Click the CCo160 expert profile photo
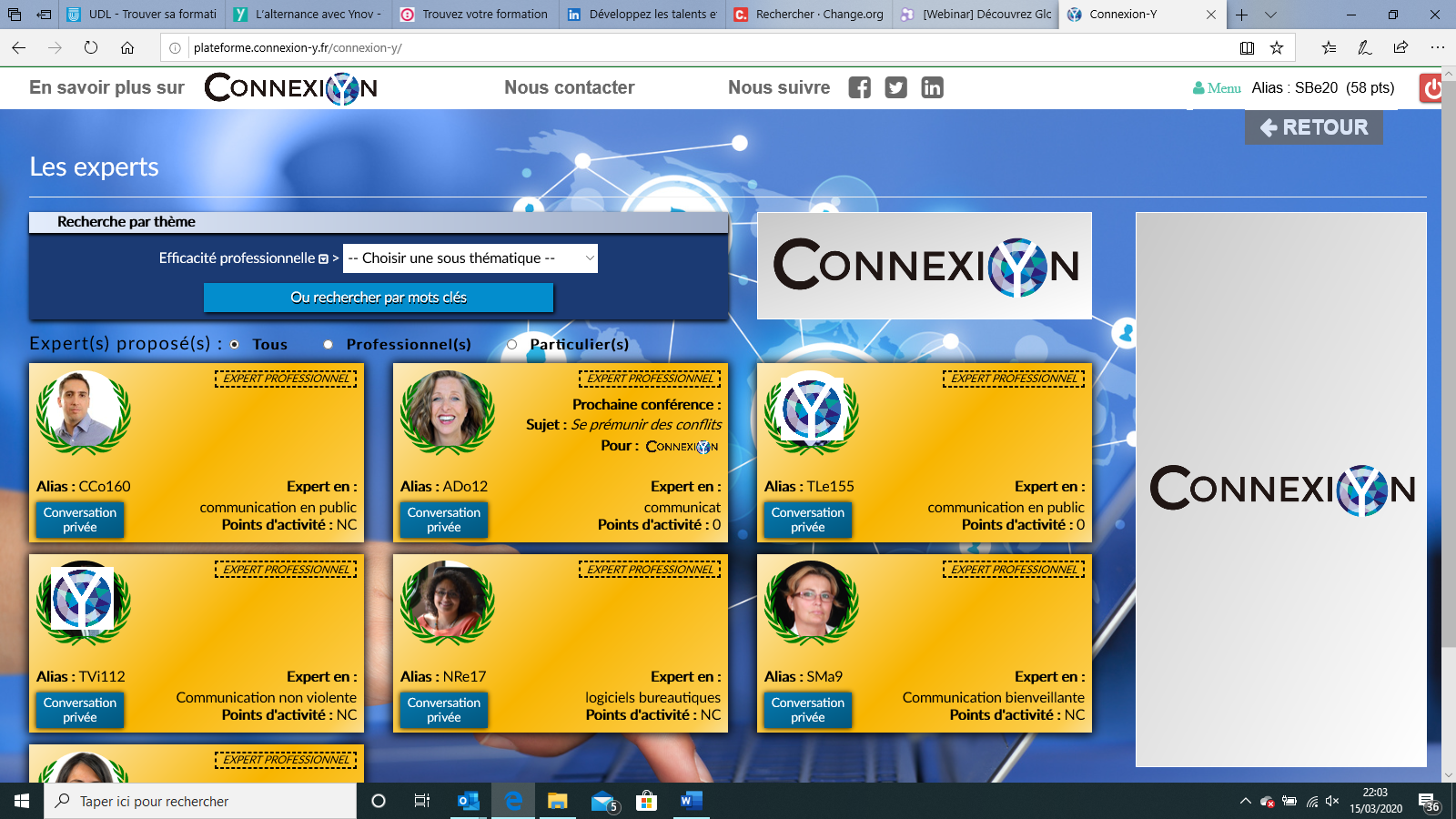The height and width of the screenshot is (819, 1456). click(x=83, y=411)
